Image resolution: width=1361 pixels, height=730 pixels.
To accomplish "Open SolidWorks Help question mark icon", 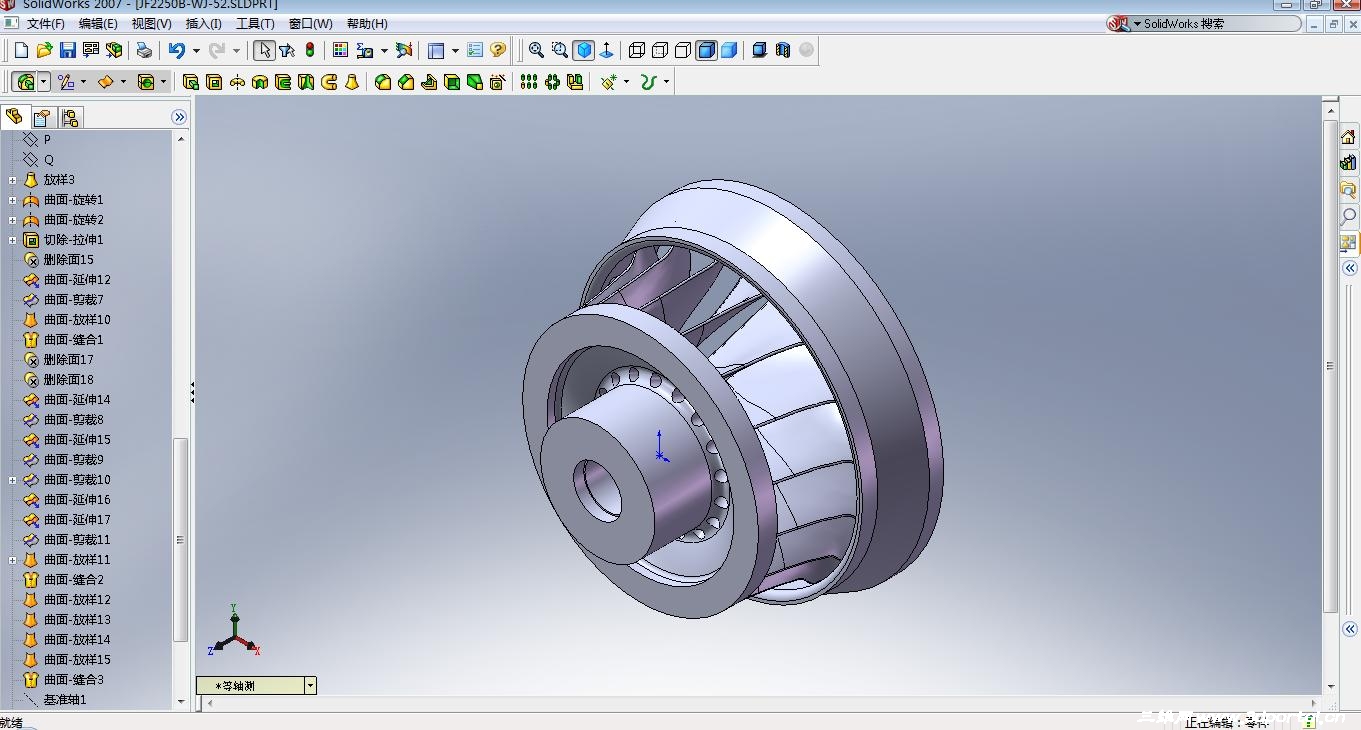I will click(498, 50).
